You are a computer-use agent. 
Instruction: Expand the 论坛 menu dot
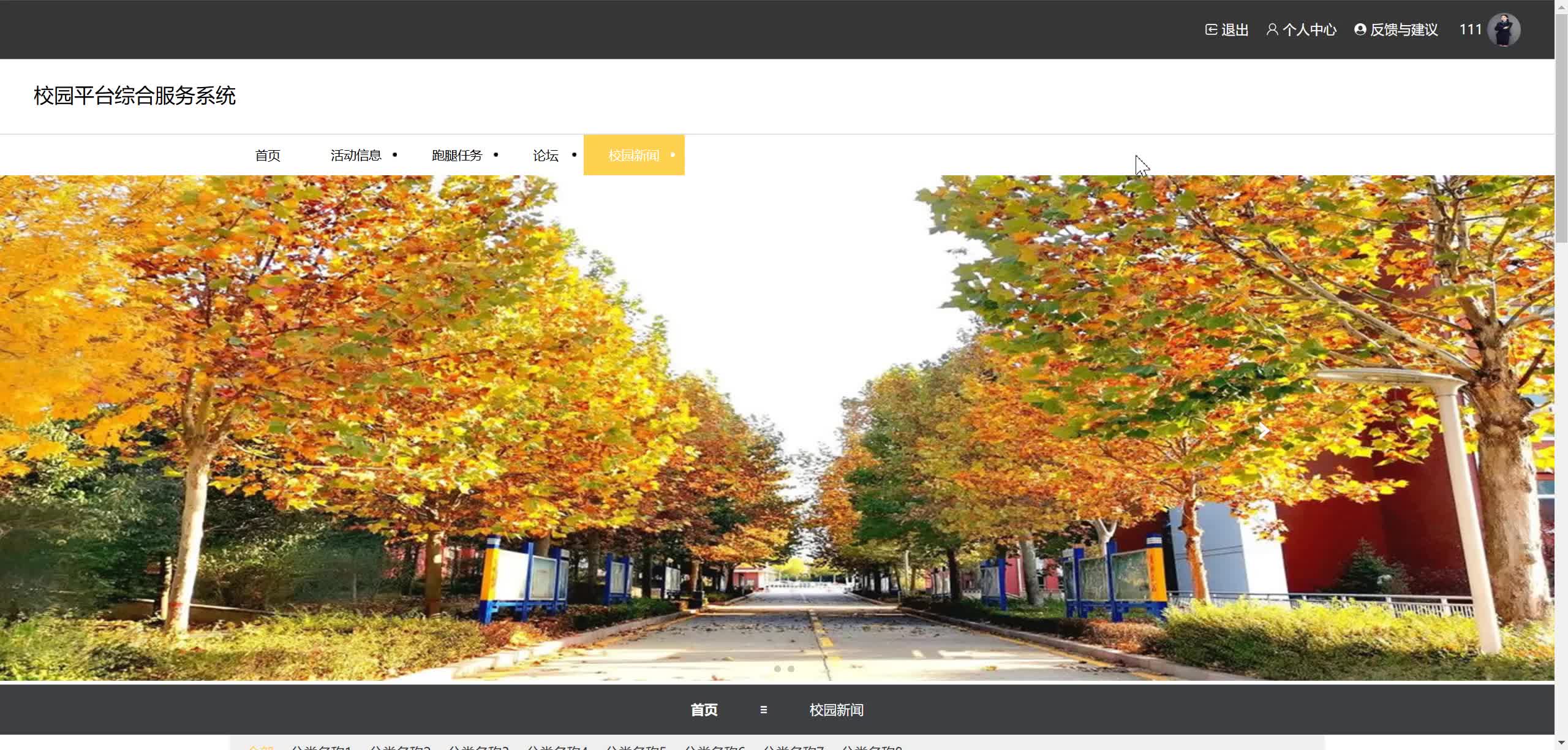click(x=574, y=155)
